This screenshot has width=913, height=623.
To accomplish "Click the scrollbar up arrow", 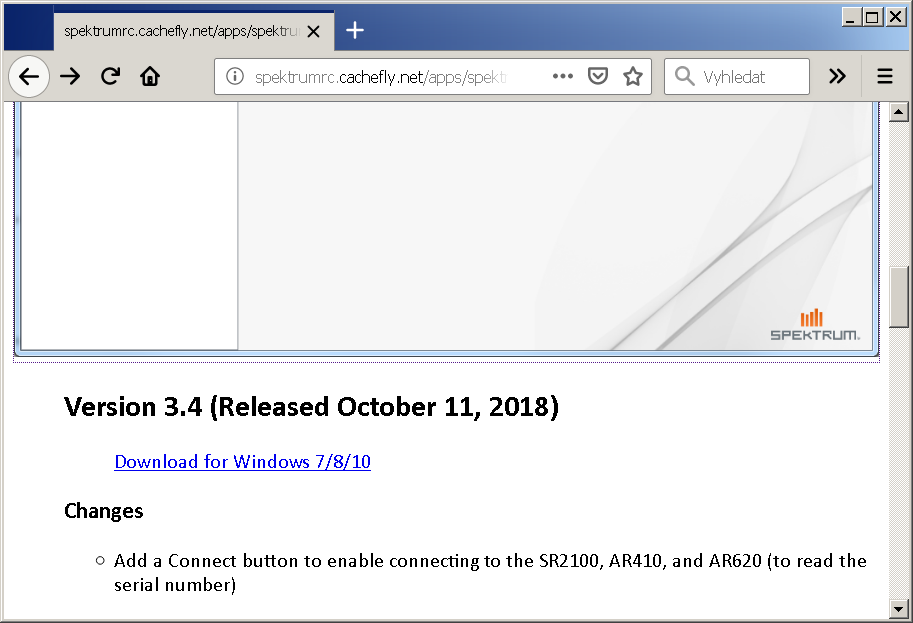I will (x=899, y=112).
